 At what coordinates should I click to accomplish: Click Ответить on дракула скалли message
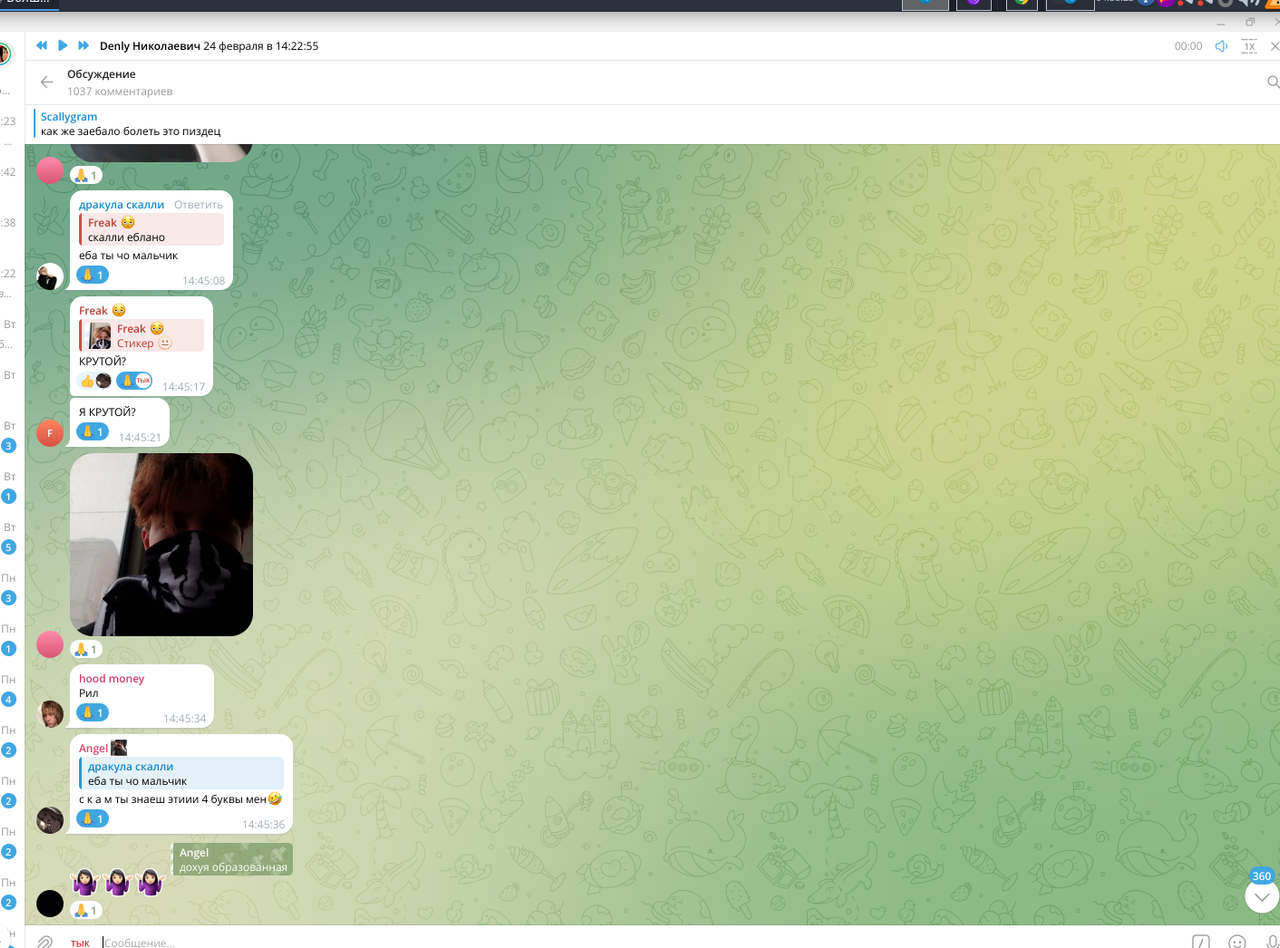[x=198, y=205]
